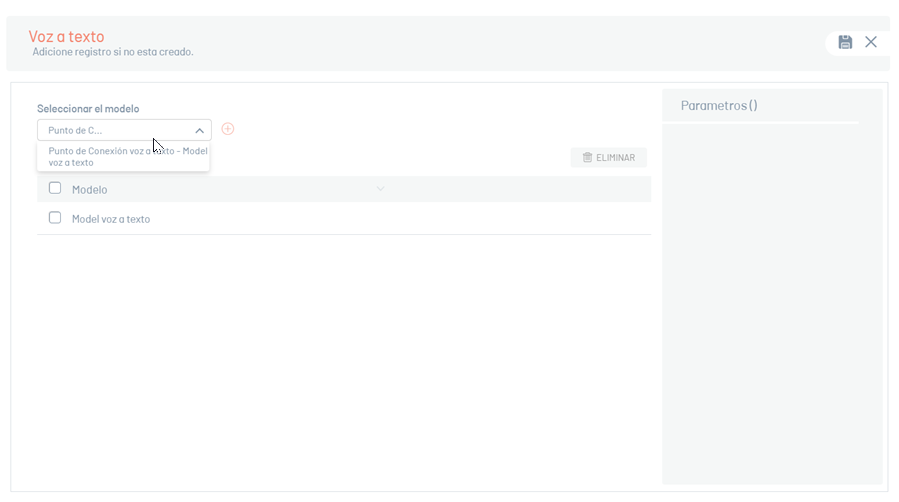Add a new model with the plus icon
This screenshot has height=502, width=899.
pyautogui.click(x=228, y=129)
